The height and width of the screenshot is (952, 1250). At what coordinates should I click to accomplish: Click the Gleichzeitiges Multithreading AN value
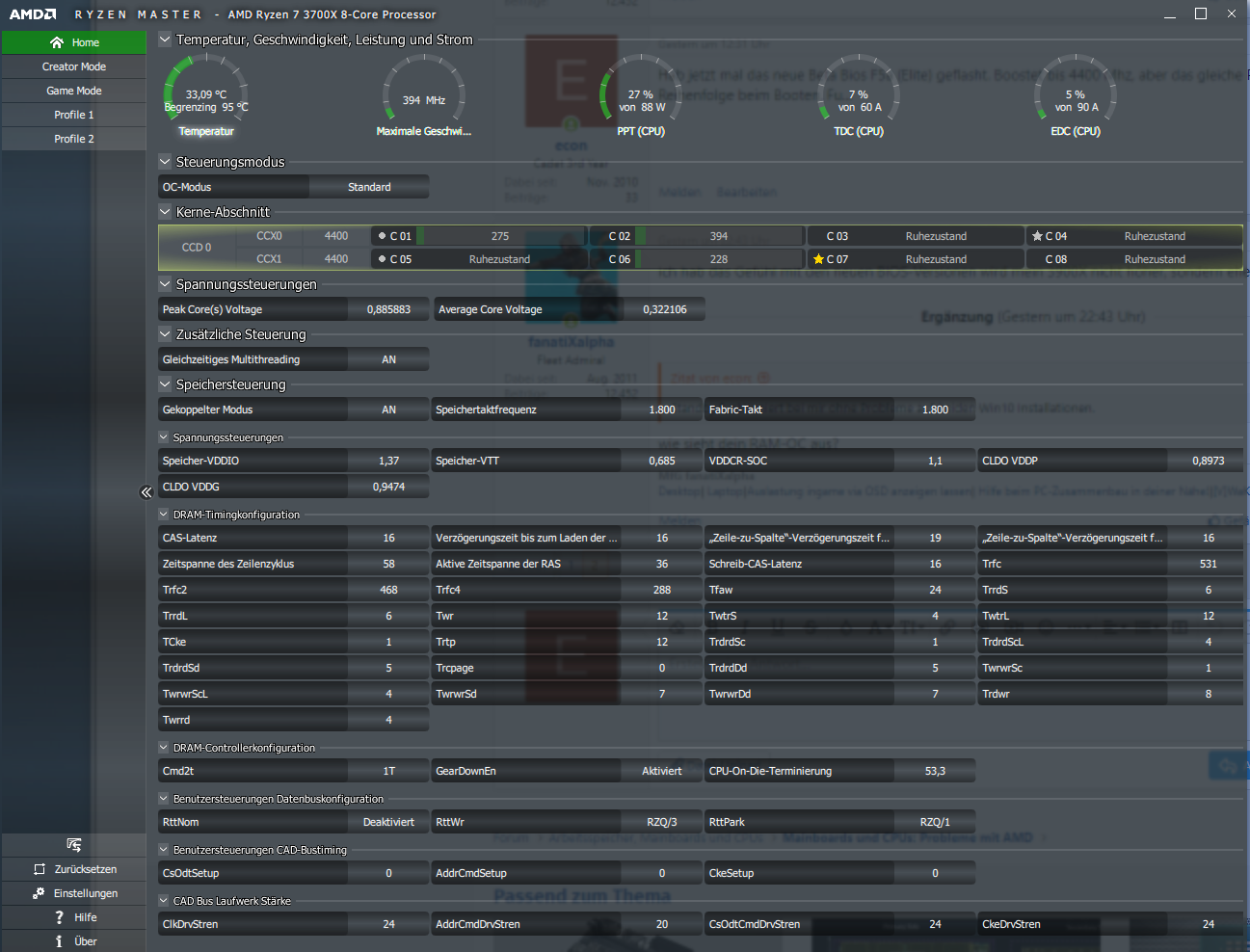point(388,359)
